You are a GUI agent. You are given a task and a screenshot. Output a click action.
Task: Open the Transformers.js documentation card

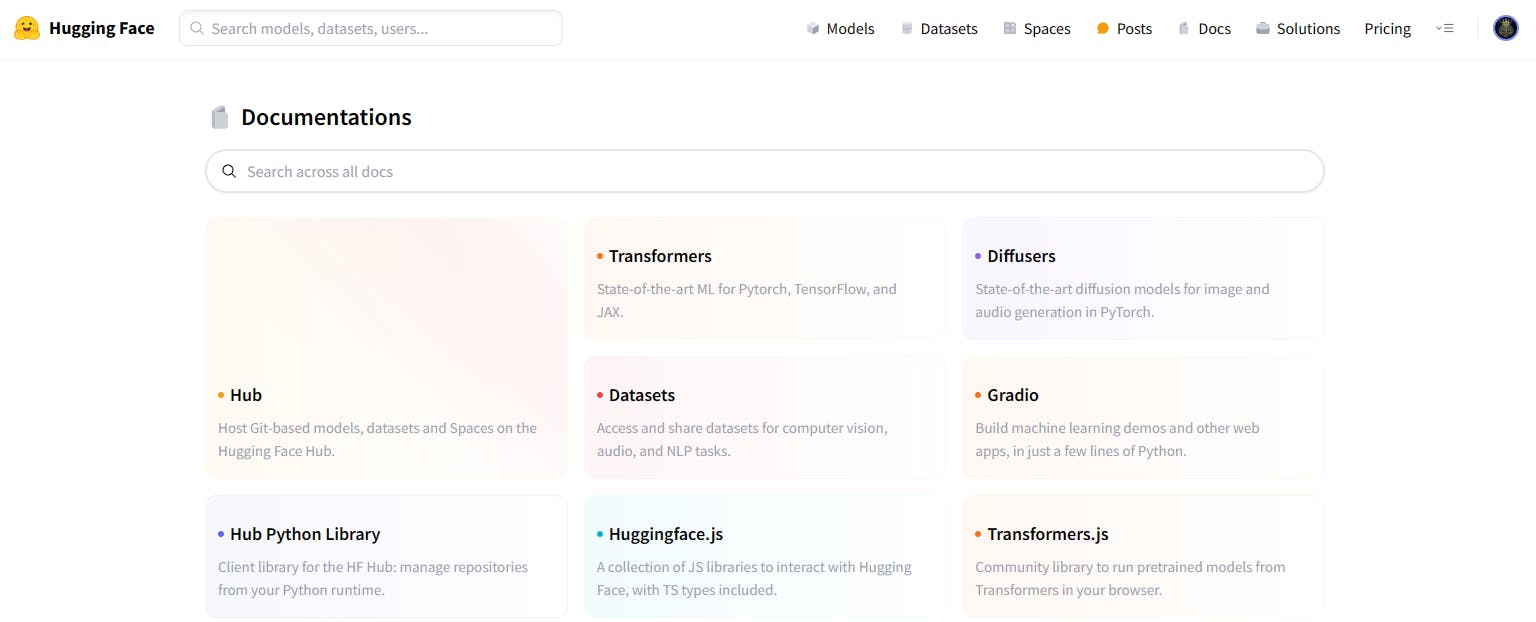[x=1143, y=556]
